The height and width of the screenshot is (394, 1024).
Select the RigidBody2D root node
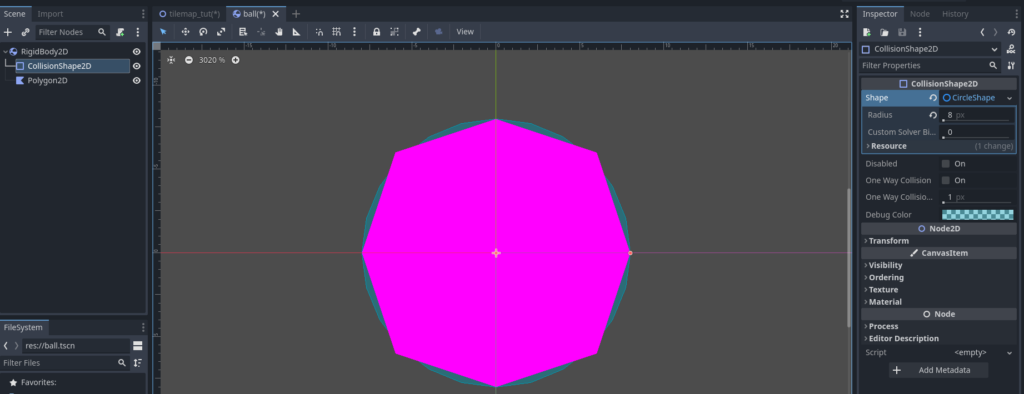44,52
